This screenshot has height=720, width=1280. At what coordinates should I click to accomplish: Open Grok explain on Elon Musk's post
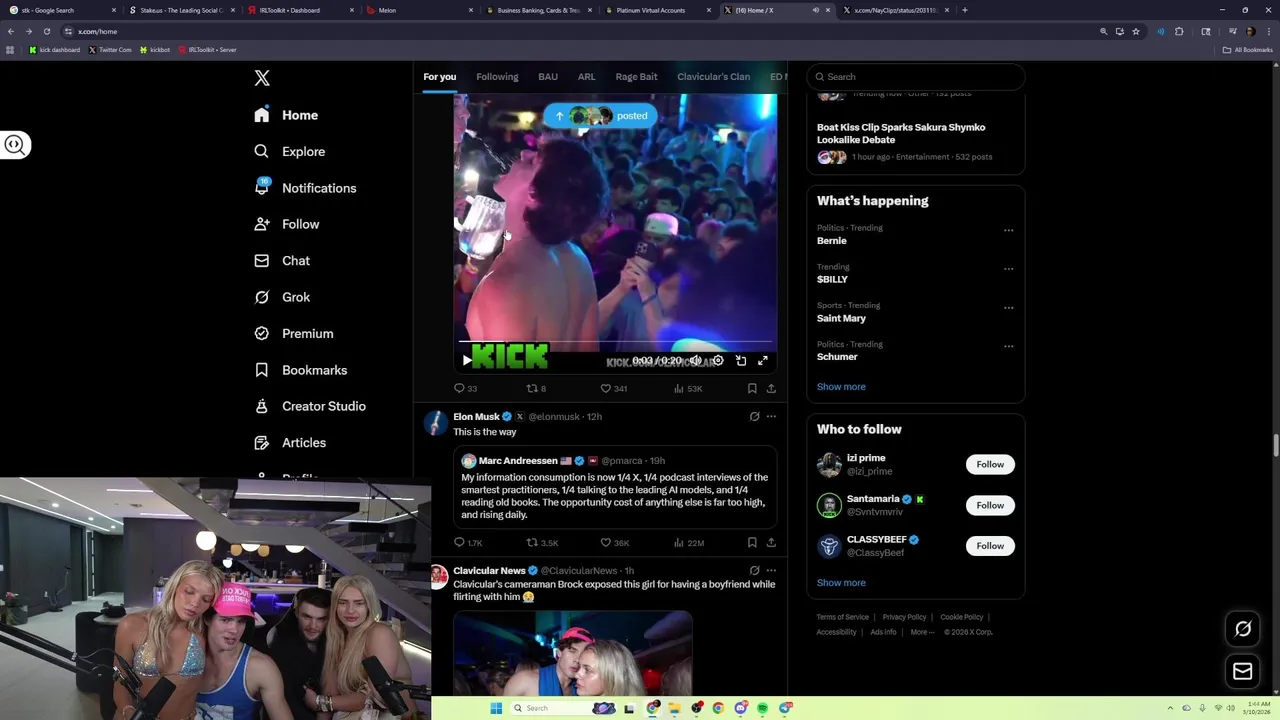tap(754, 416)
